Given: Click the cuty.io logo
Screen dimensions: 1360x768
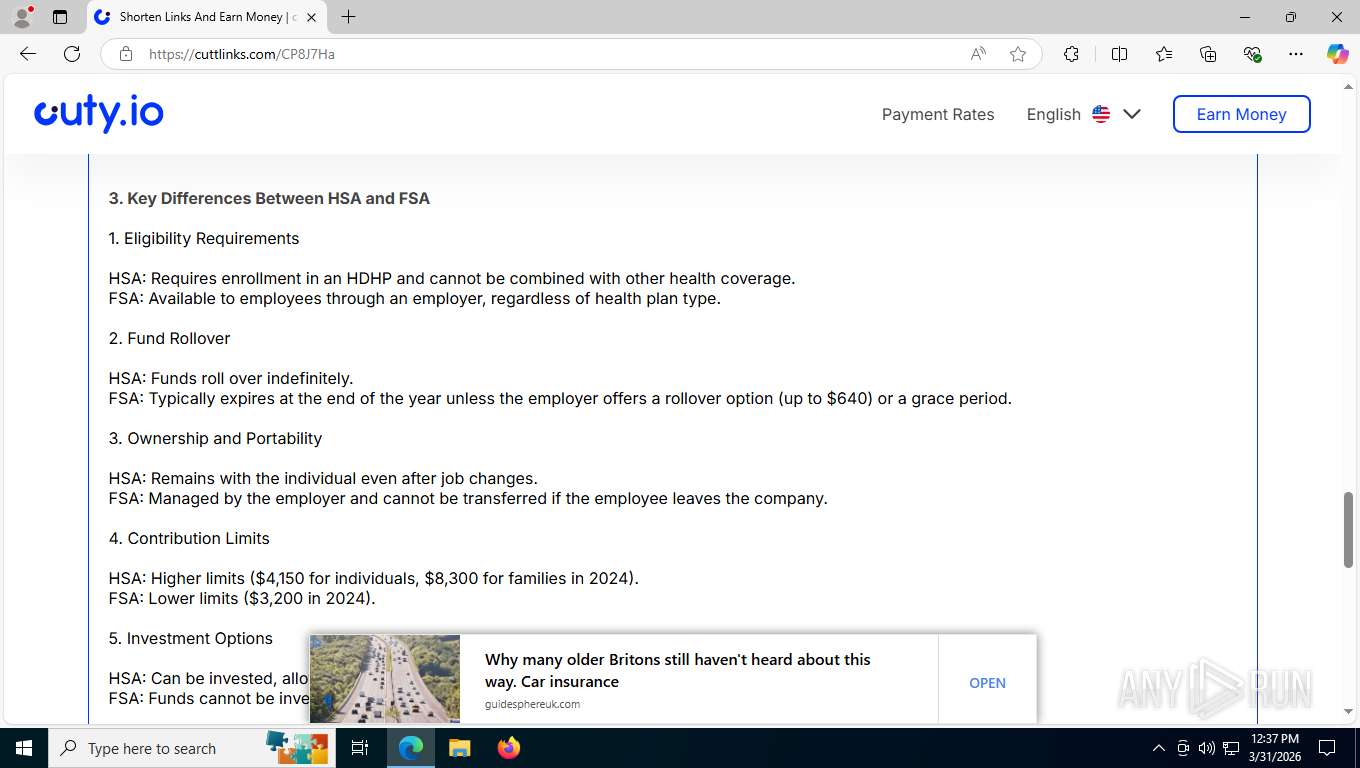Looking at the screenshot, I should tap(99, 113).
